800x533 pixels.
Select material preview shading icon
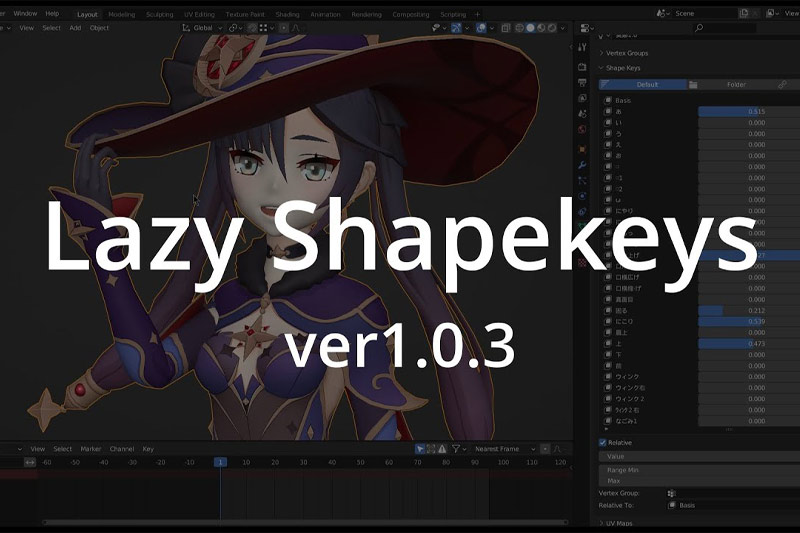pyautogui.click(x=541, y=28)
